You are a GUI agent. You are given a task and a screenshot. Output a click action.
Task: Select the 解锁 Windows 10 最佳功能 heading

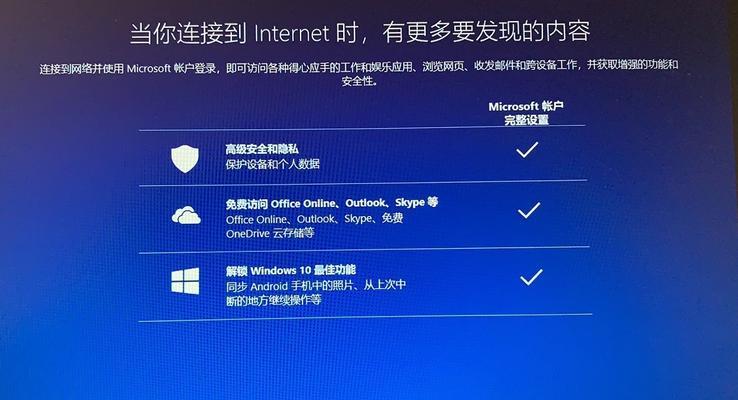click(x=290, y=271)
